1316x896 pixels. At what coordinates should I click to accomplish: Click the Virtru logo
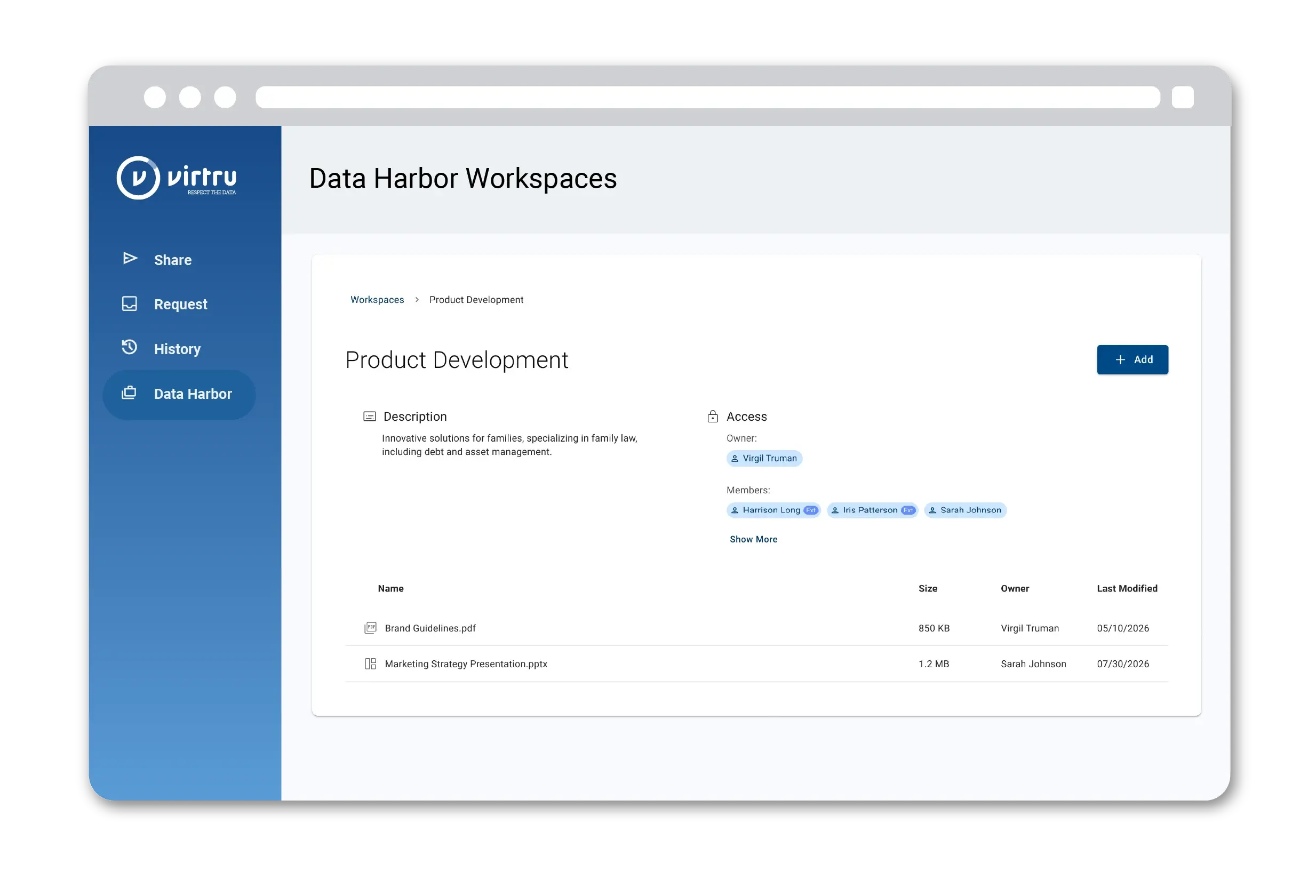pyautogui.click(x=177, y=178)
